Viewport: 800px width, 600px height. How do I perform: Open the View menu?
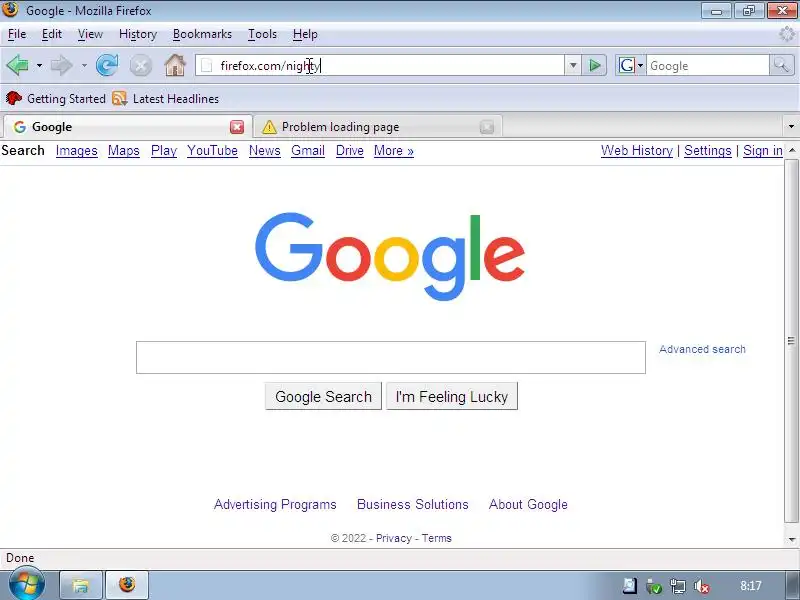[90, 34]
